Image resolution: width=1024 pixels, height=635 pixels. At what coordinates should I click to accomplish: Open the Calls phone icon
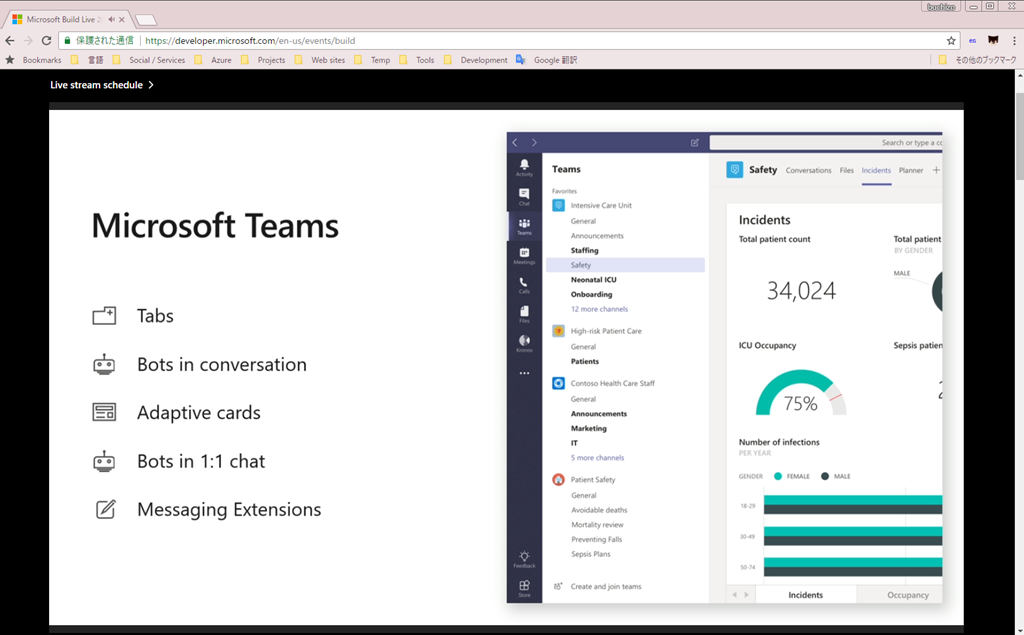coord(524,284)
